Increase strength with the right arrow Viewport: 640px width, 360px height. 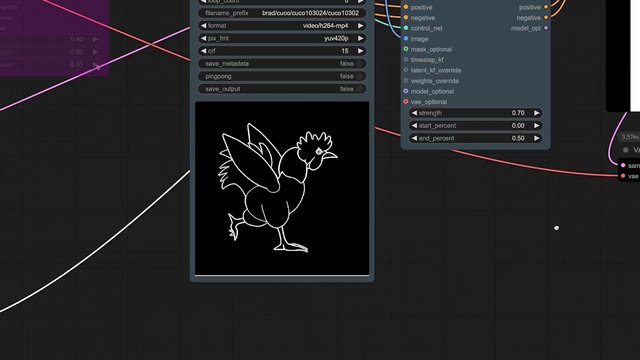[x=537, y=113]
